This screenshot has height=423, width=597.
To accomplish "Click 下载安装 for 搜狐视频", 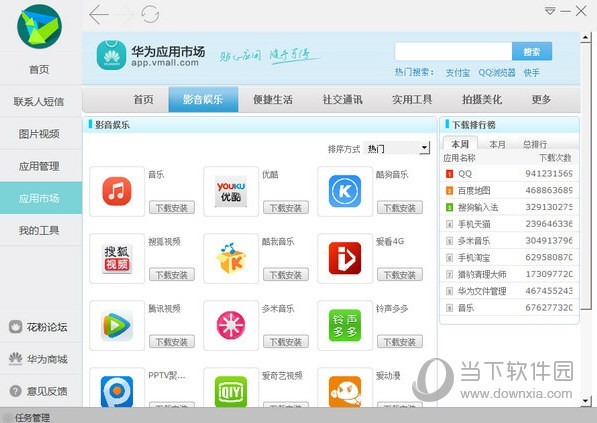I will coord(172,275).
